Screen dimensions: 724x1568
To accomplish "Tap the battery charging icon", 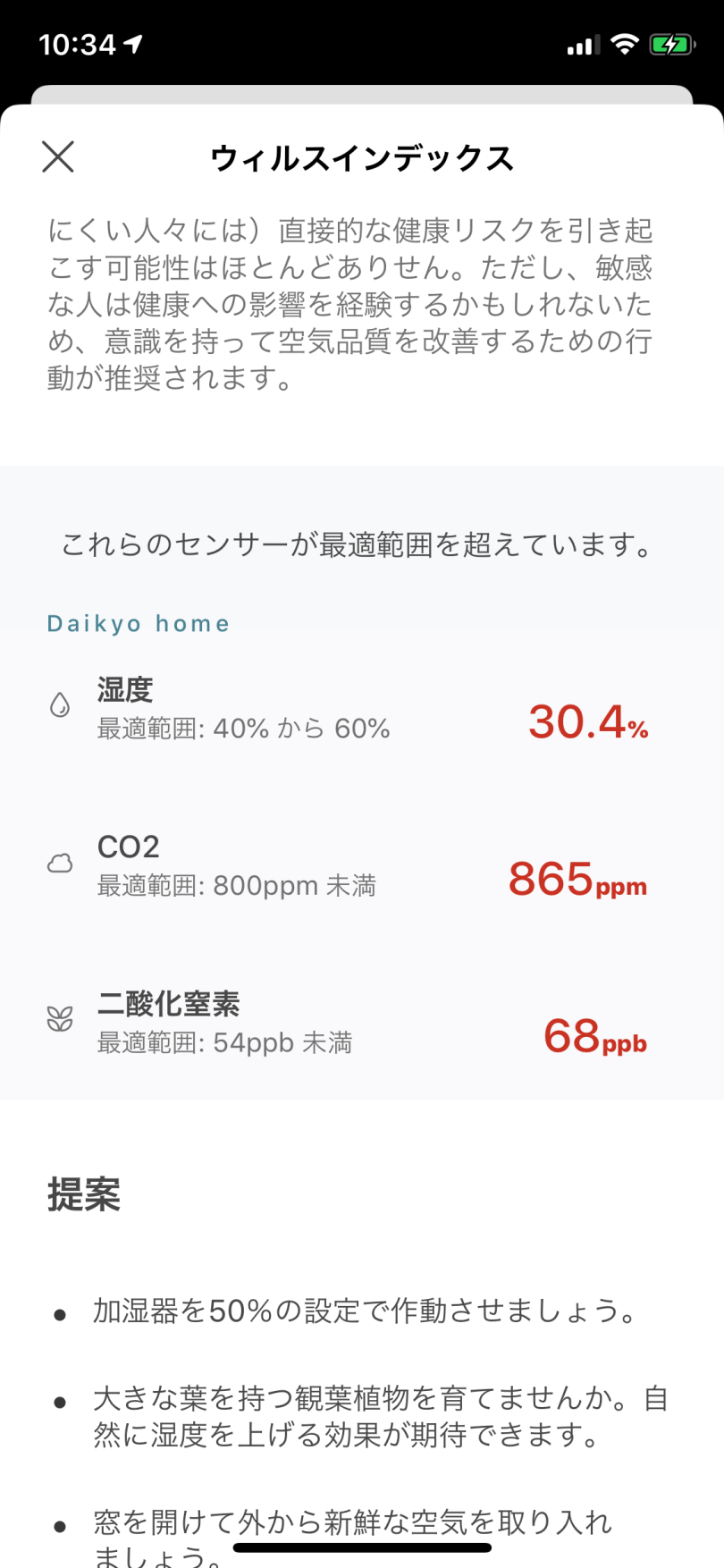I will click(671, 45).
